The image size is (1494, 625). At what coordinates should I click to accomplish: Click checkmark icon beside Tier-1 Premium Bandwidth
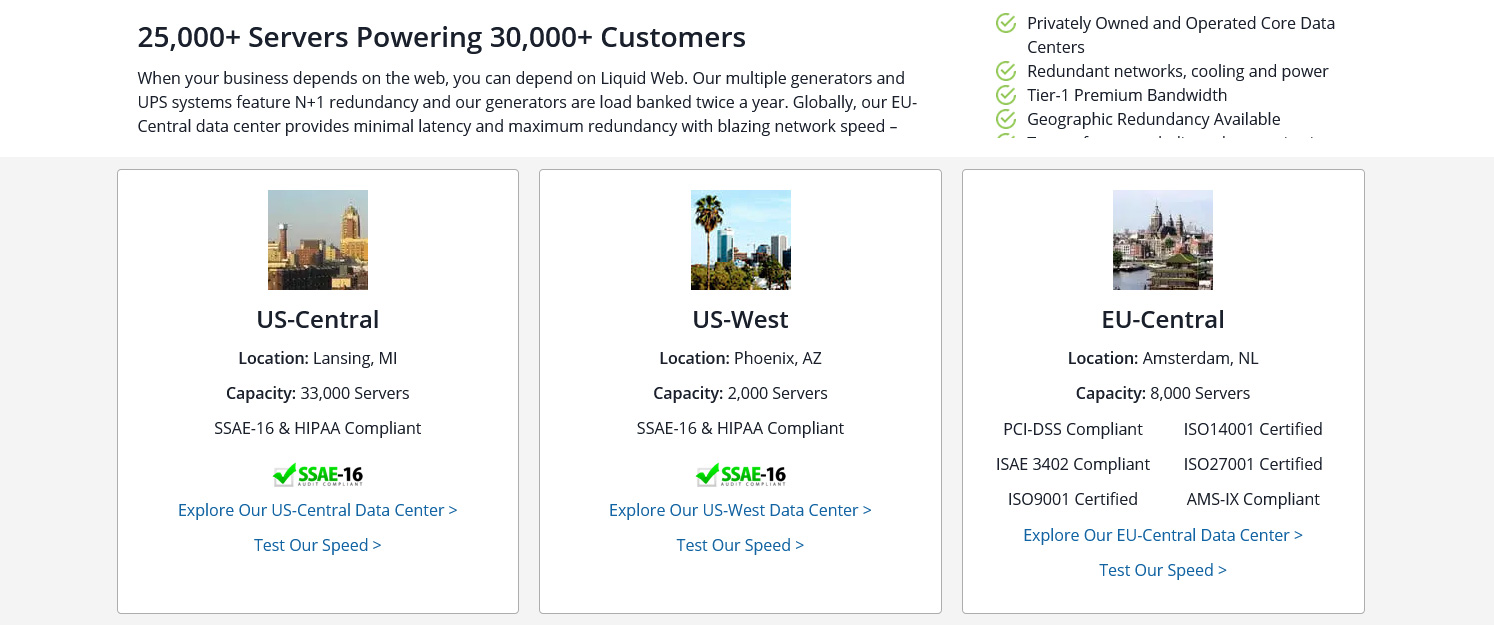point(1006,95)
